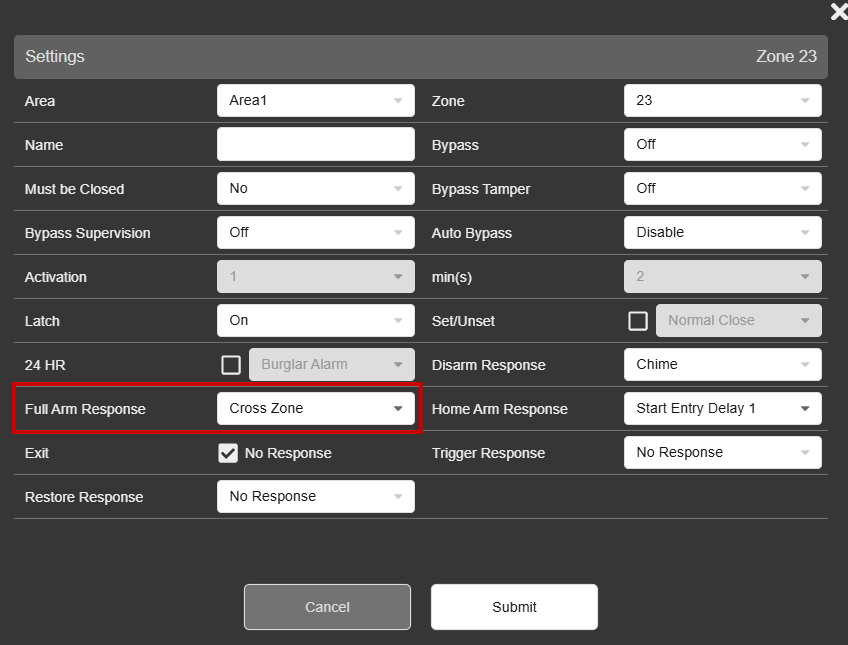Image resolution: width=848 pixels, height=645 pixels.
Task: Open the Zone dropdown showing 23
Action: pos(723,101)
